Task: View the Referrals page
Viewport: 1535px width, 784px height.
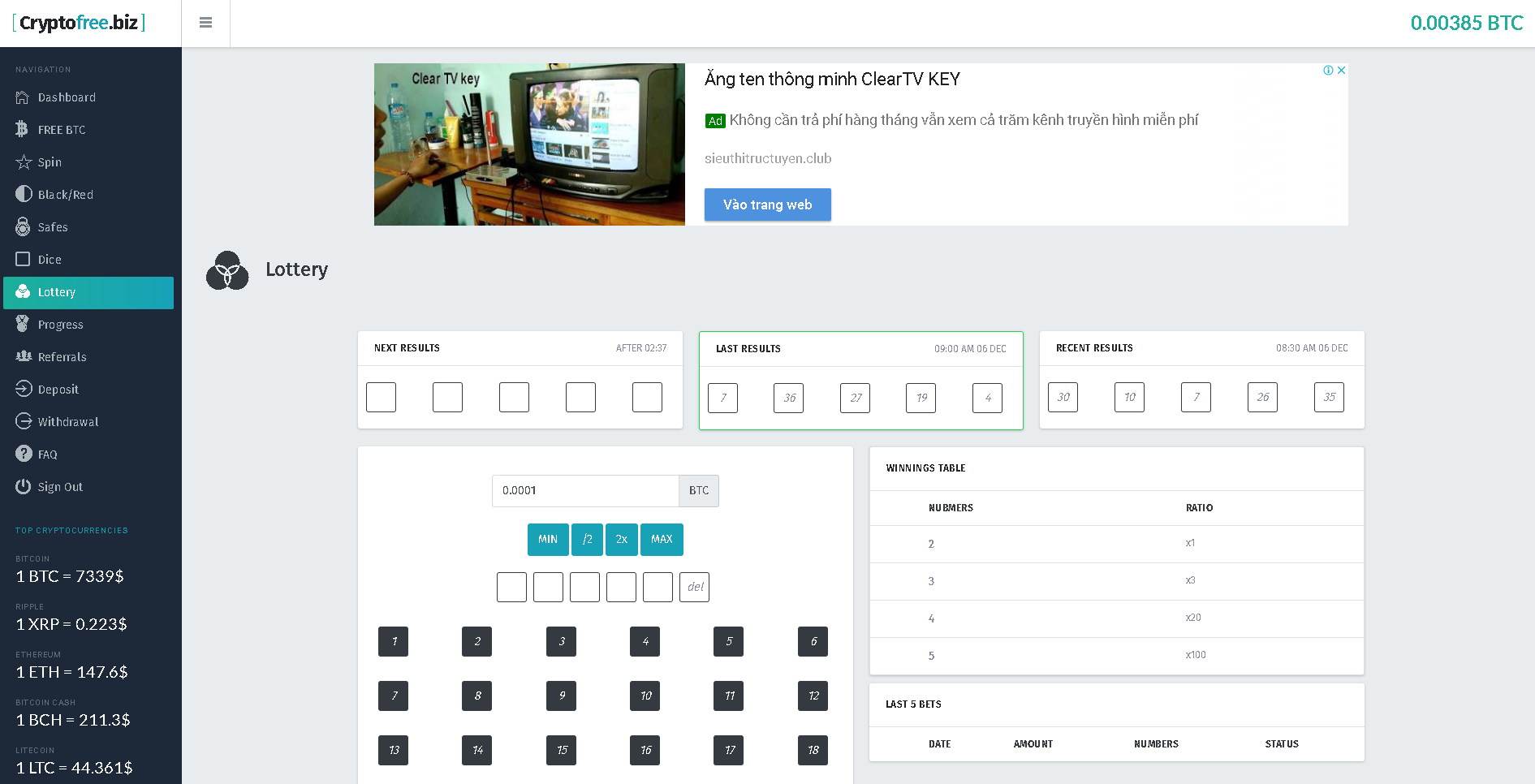Action: point(63,357)
